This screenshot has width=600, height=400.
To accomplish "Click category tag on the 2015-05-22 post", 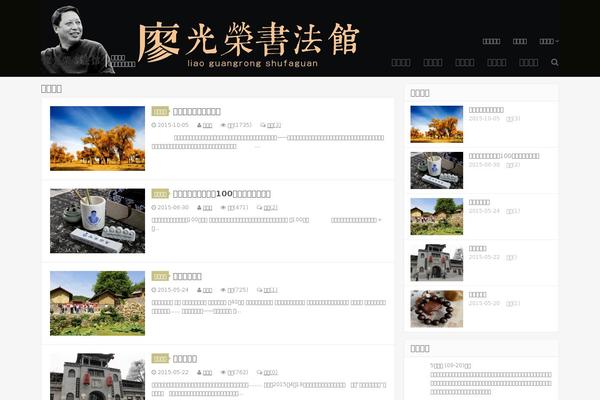I will coord(160,359).
